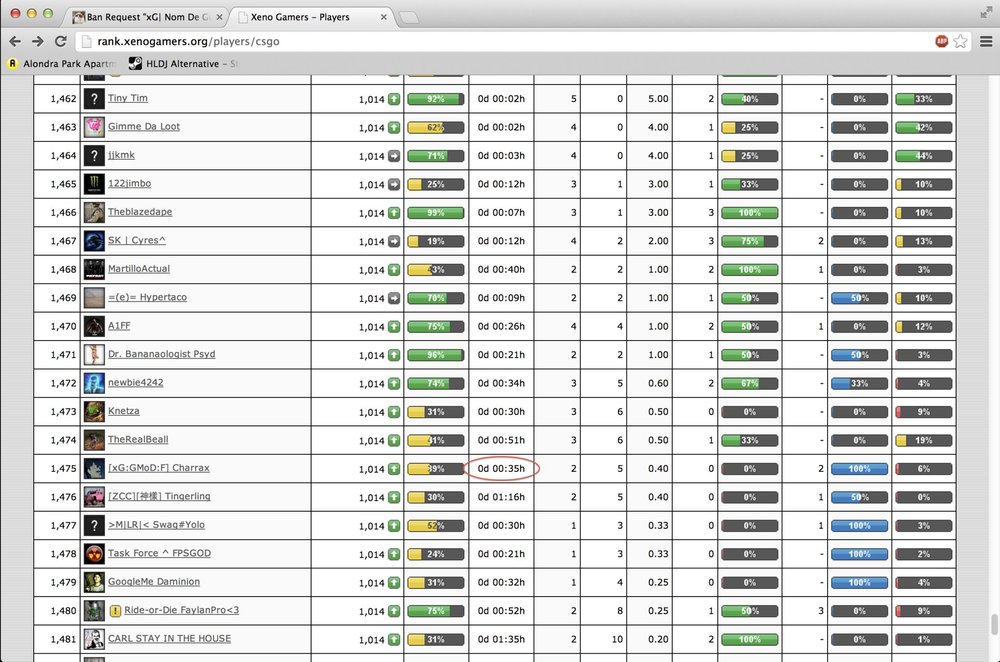This screenshot has height=662, width=1000.
Task: Click the warning icon beside Ride-or-Die FaylanPro<3
Action: coord(115,611)
